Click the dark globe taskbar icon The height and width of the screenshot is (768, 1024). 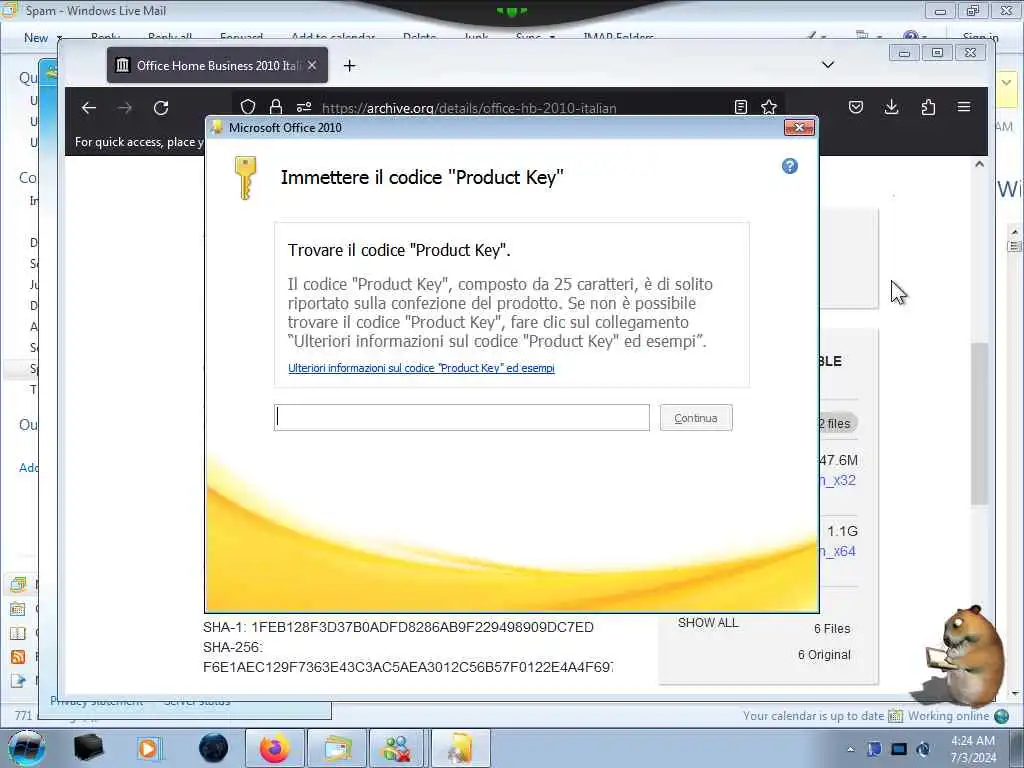click(214, 748)
